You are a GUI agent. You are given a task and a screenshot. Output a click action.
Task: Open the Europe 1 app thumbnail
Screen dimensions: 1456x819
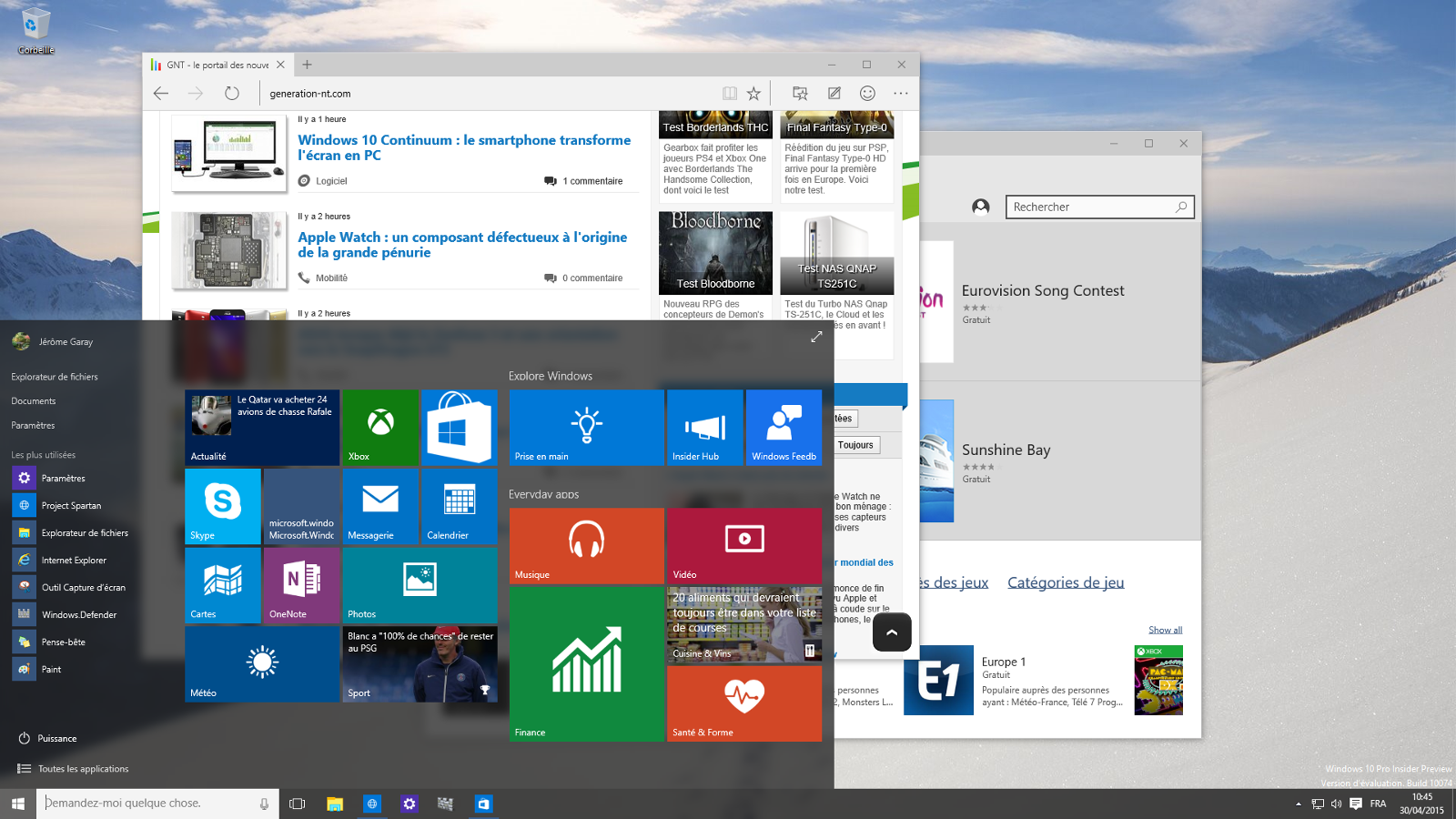click(938, 680)
